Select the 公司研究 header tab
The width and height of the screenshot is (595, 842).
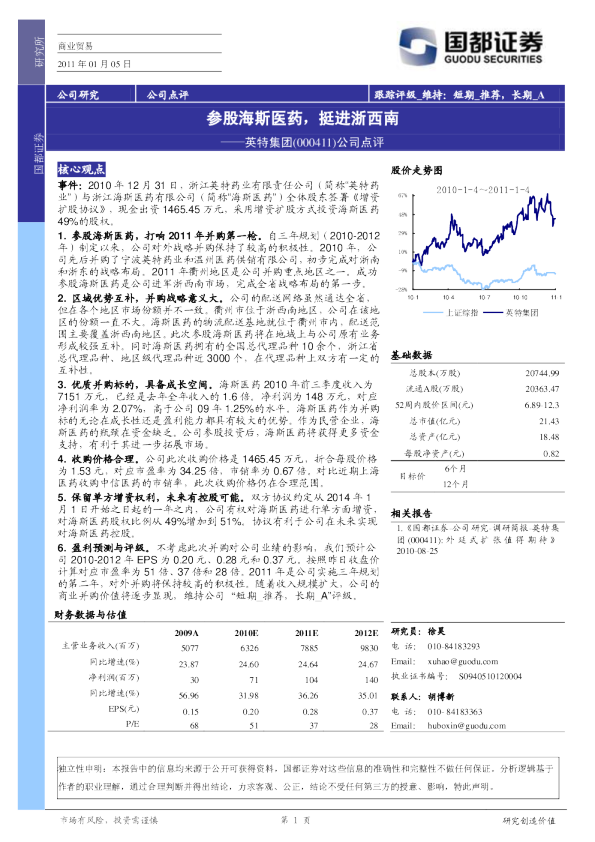click(x=78, y=95)
